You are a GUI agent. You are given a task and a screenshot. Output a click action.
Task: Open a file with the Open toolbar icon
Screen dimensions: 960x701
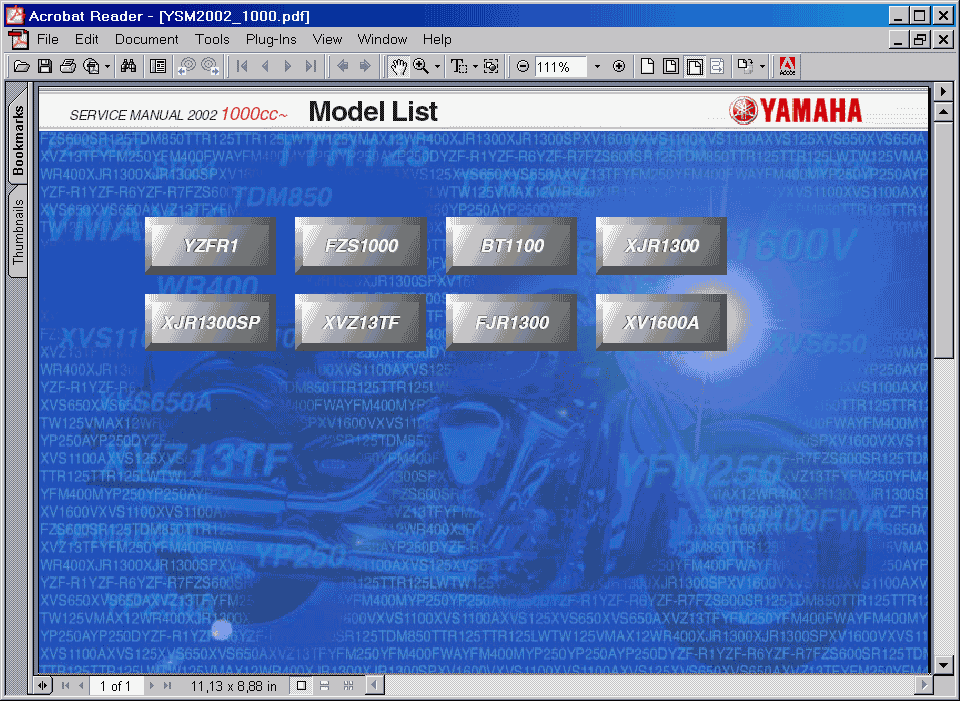coord(21,66)
